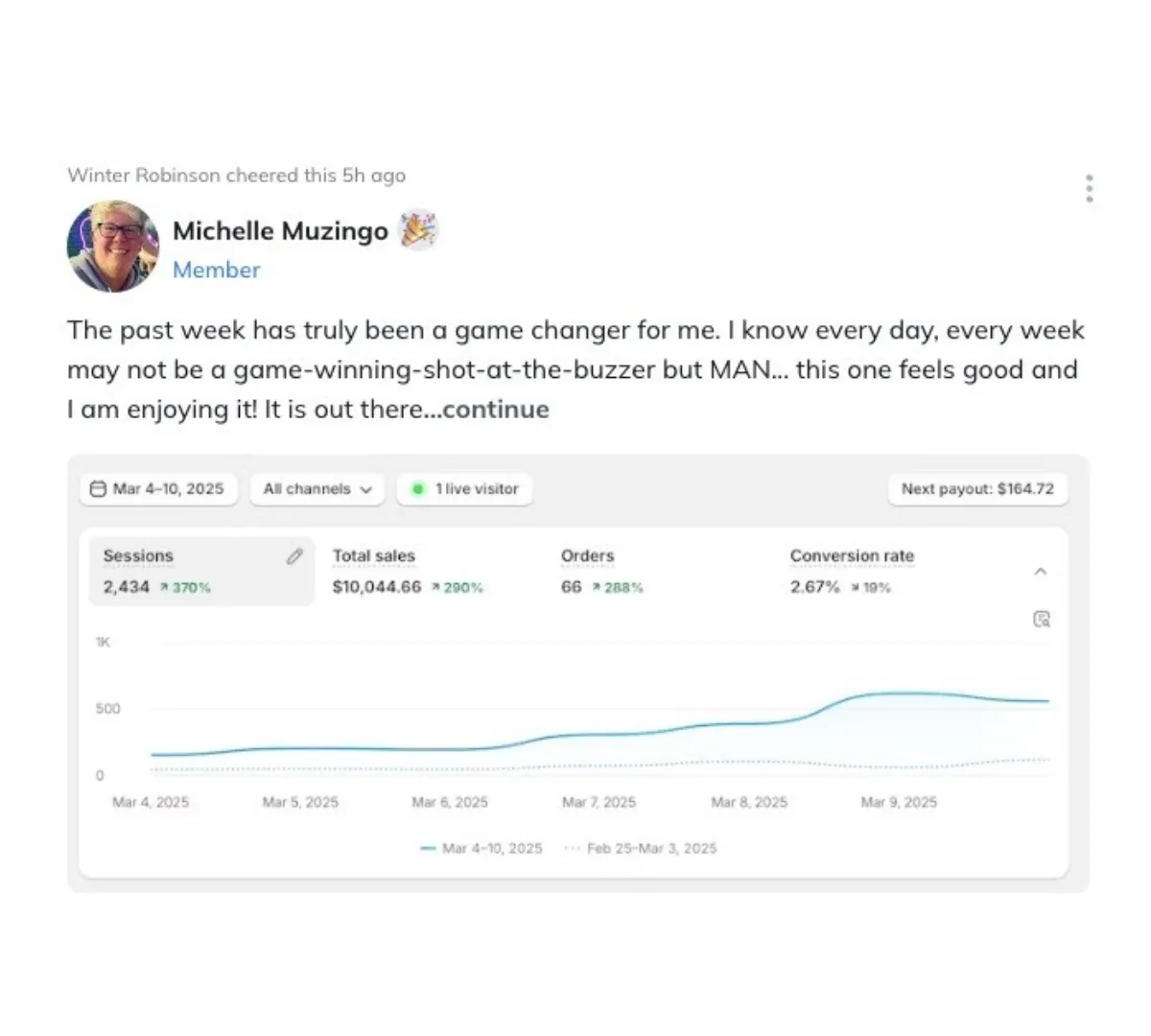Open the three-dot post options menu
Image resolution: width=1151 pixels, height=1036 pixels.
(1089, 189)
